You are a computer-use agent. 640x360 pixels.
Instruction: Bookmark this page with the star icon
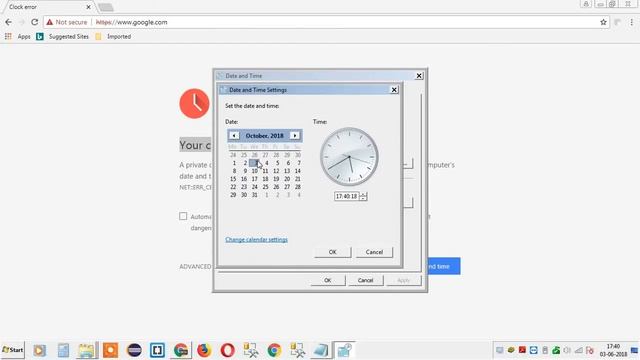[603, 22]
